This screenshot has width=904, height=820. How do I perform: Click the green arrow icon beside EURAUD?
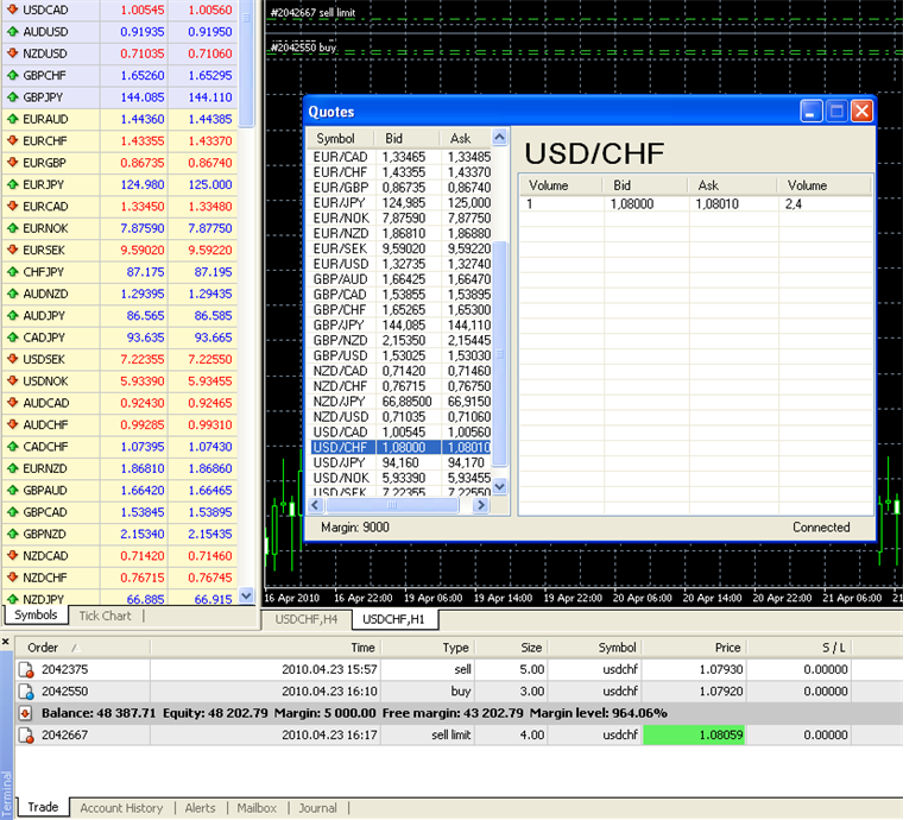(x=12, y=119)
